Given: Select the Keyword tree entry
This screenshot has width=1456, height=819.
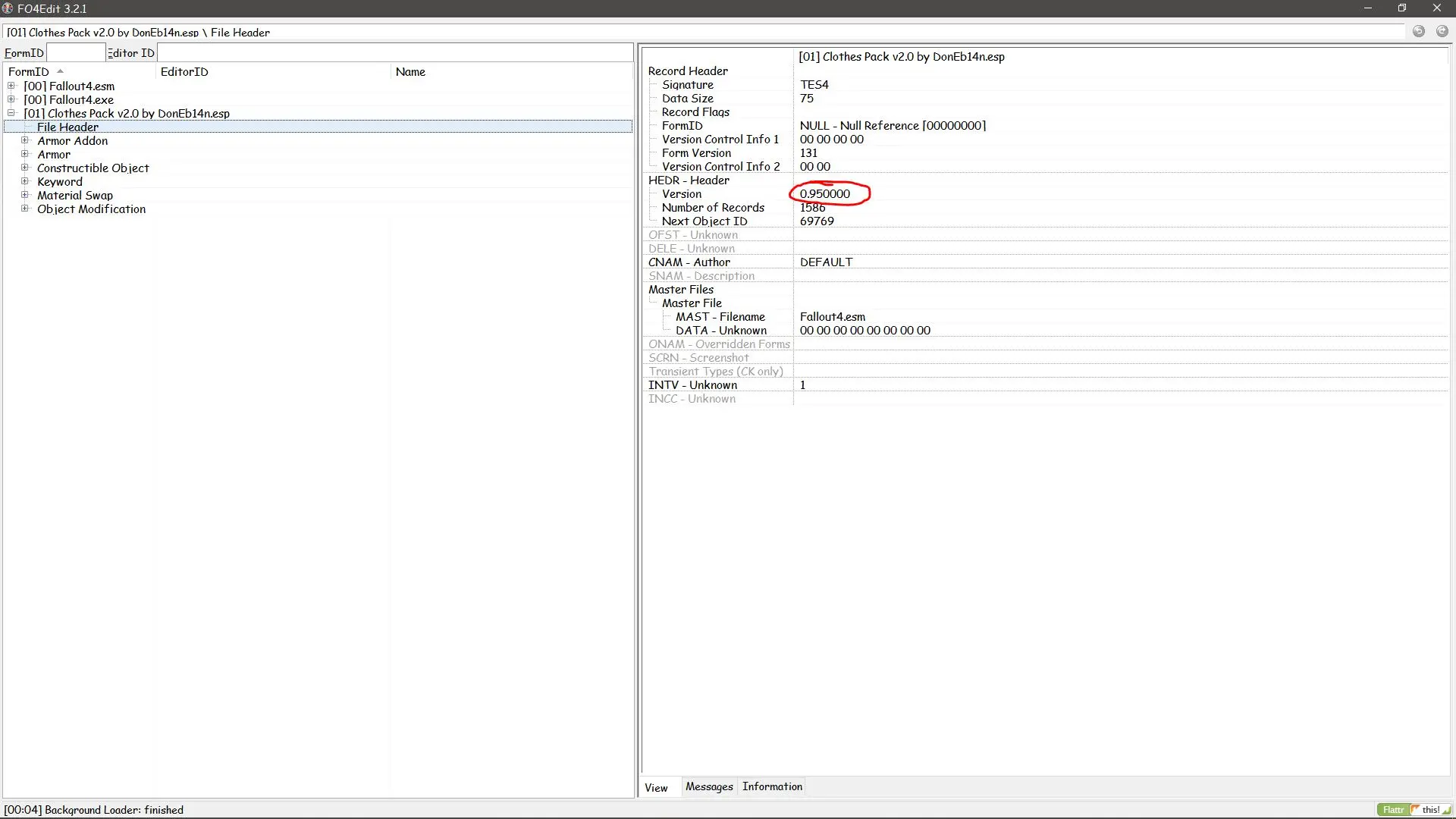Looking at the screenshot, I should pos(60,181).
